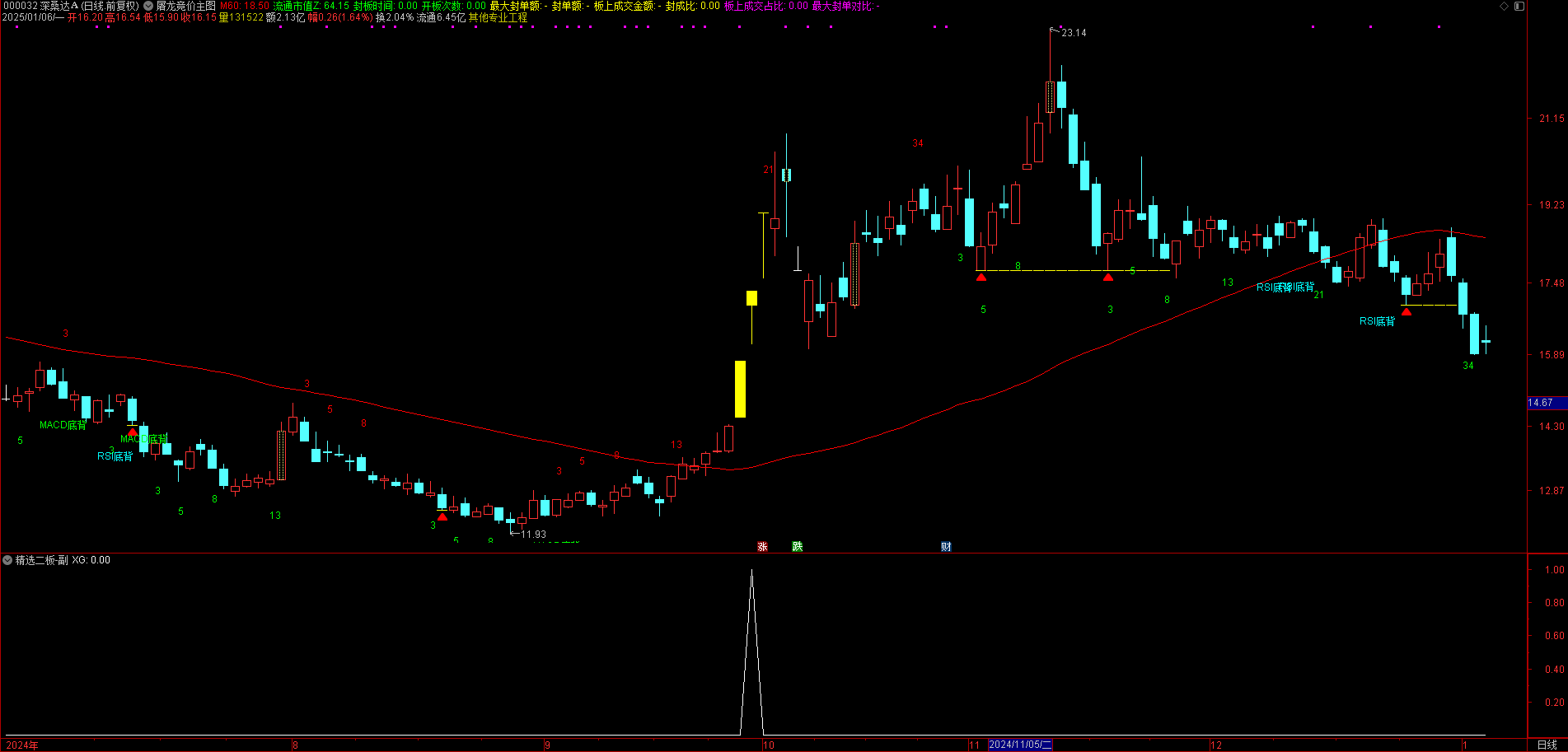The width and height of the screenshot is (1568, 752).
Task: Click the 23.14 high price label
Action: pyautogui.click(x=1074, y=33)
